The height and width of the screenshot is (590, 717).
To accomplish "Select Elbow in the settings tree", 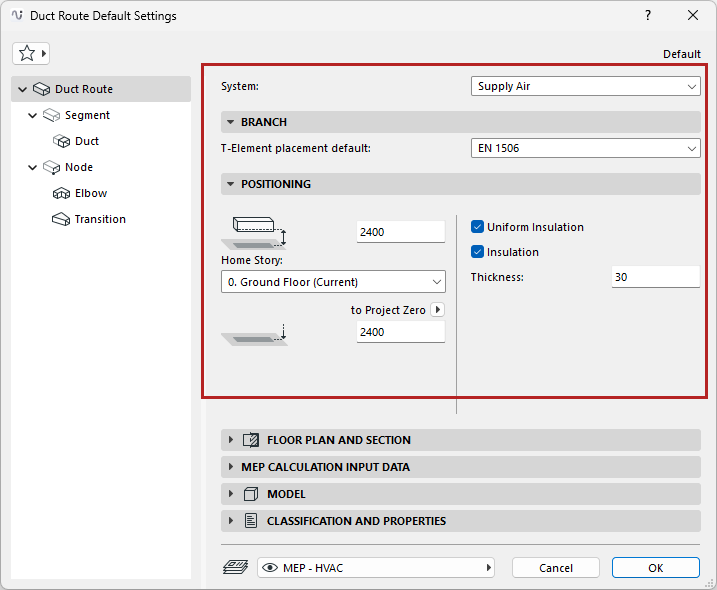I will tap(91, 193).
